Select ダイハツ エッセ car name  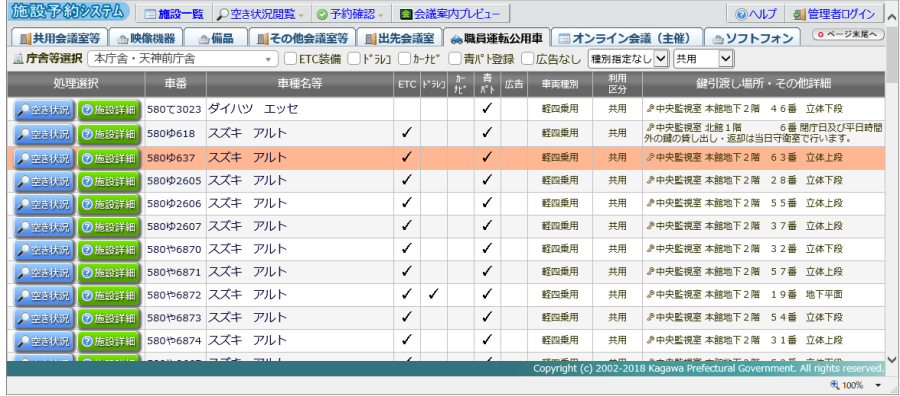tap(253, 110)
